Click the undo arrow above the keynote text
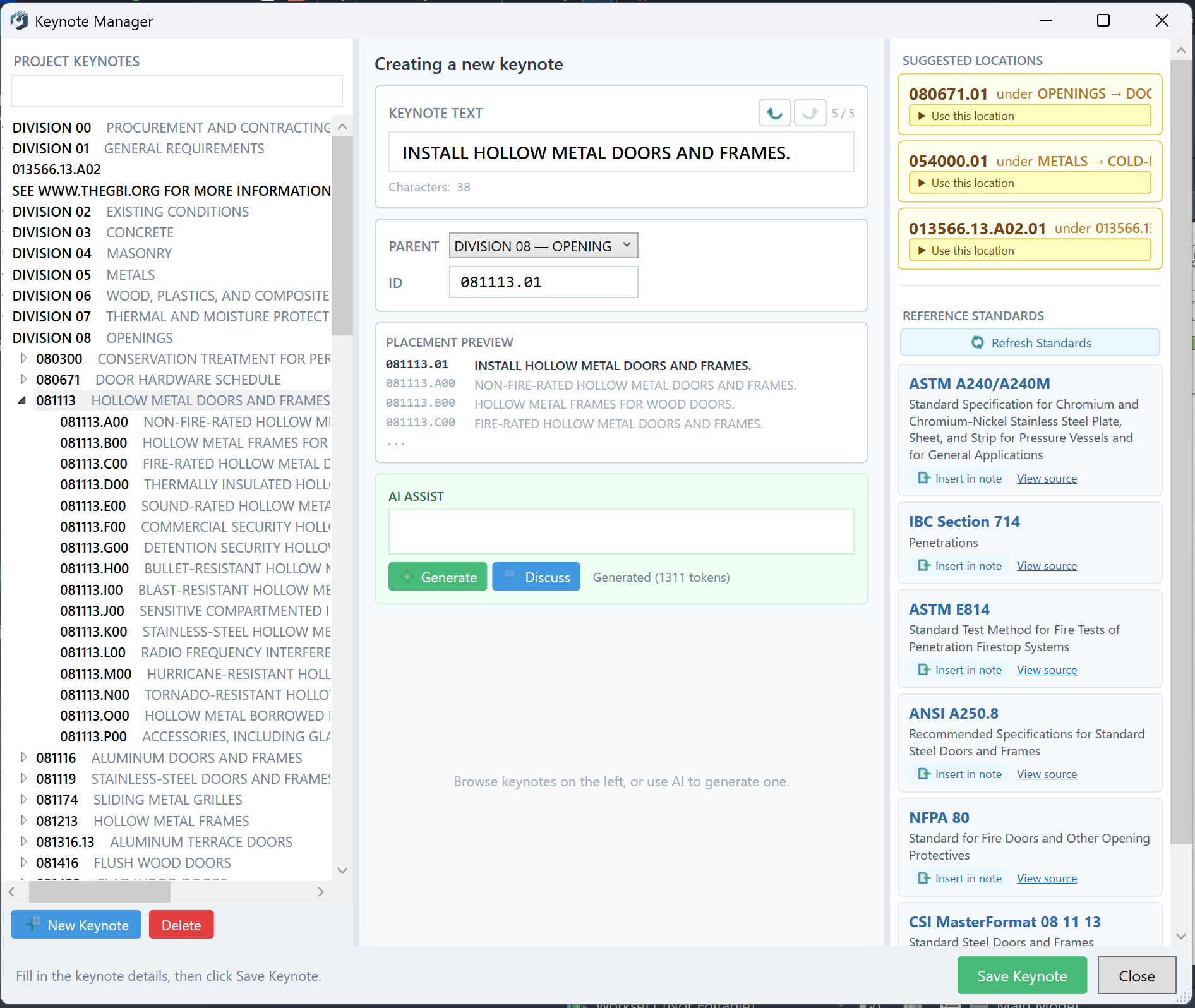1195x1008 pixels. tap(774, 112)
